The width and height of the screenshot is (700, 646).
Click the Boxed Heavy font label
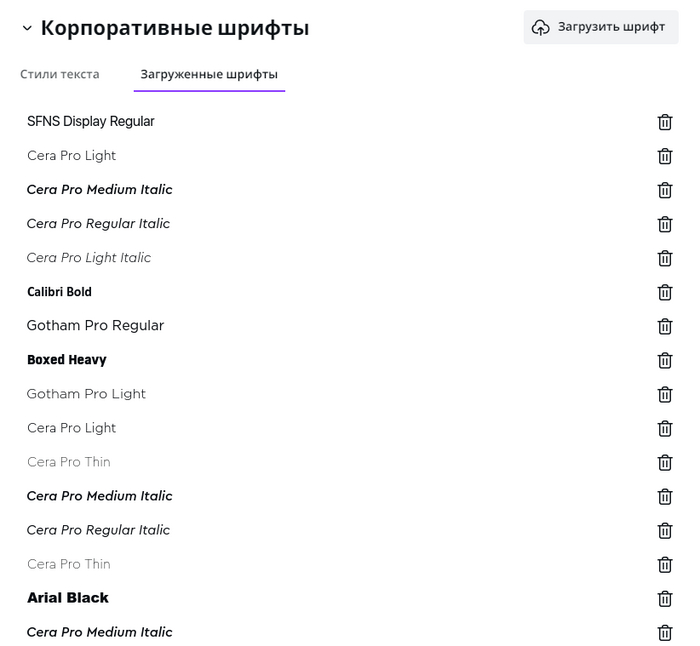click(x=67, y=360)
